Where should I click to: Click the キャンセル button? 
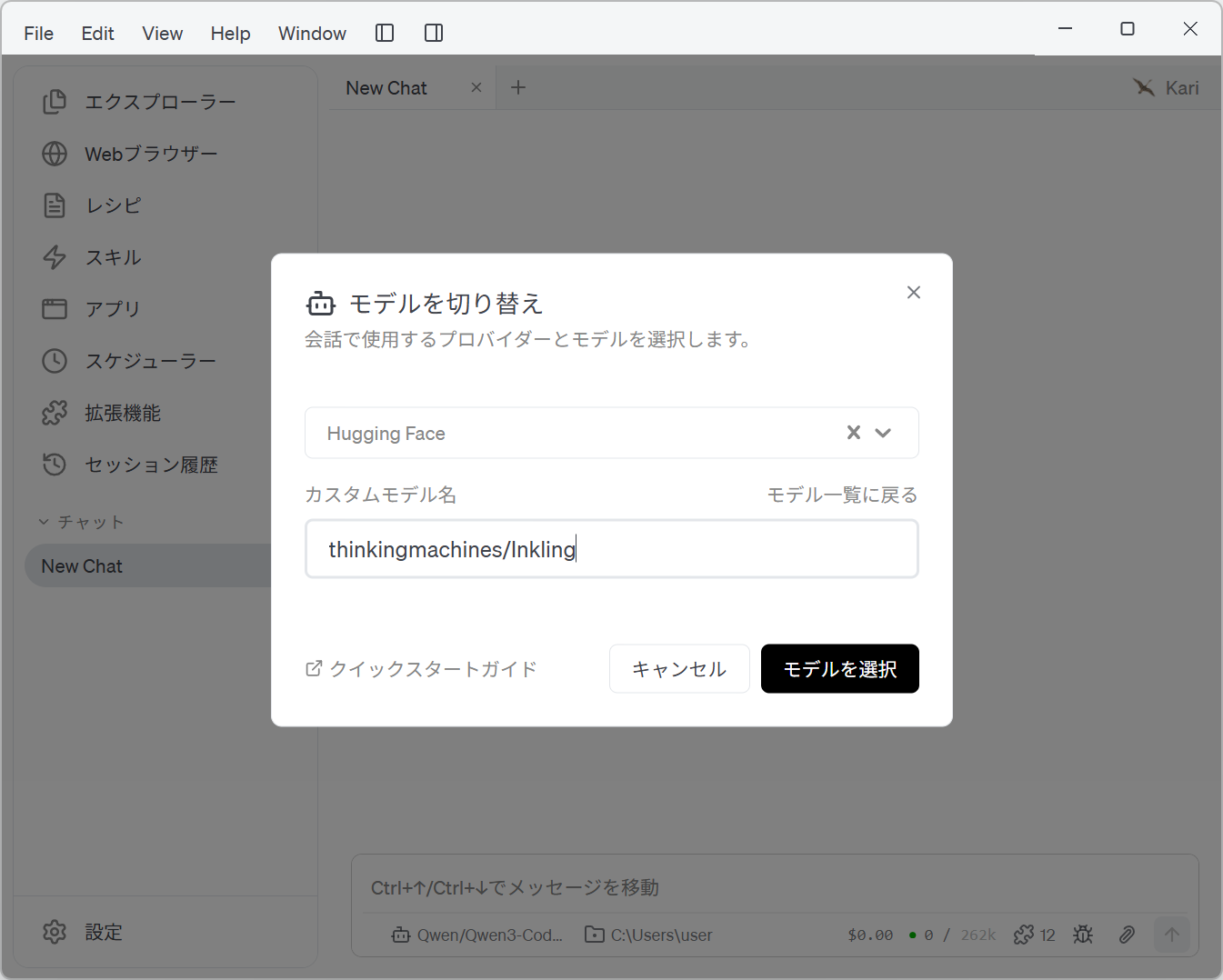[679, 669]
